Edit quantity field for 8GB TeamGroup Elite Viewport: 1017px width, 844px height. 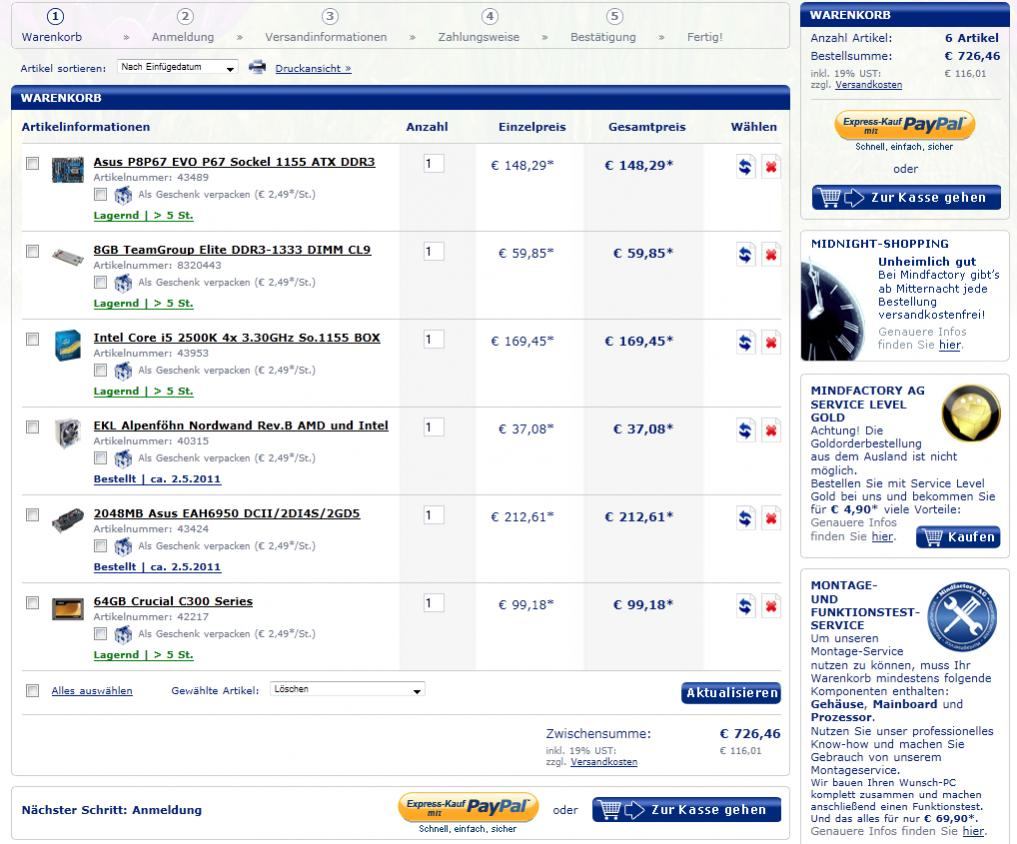[433, 251]
